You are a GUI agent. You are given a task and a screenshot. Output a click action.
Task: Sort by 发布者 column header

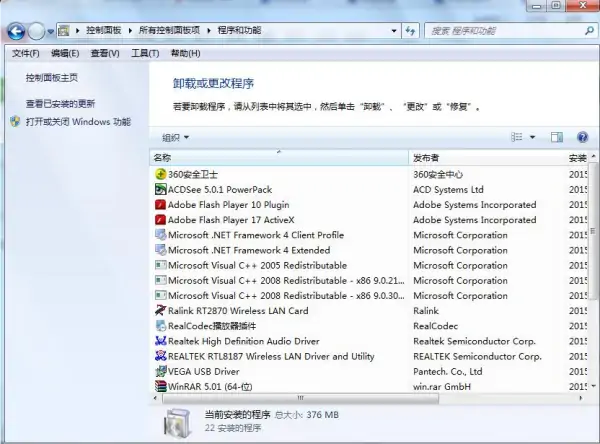coord(487,158)
